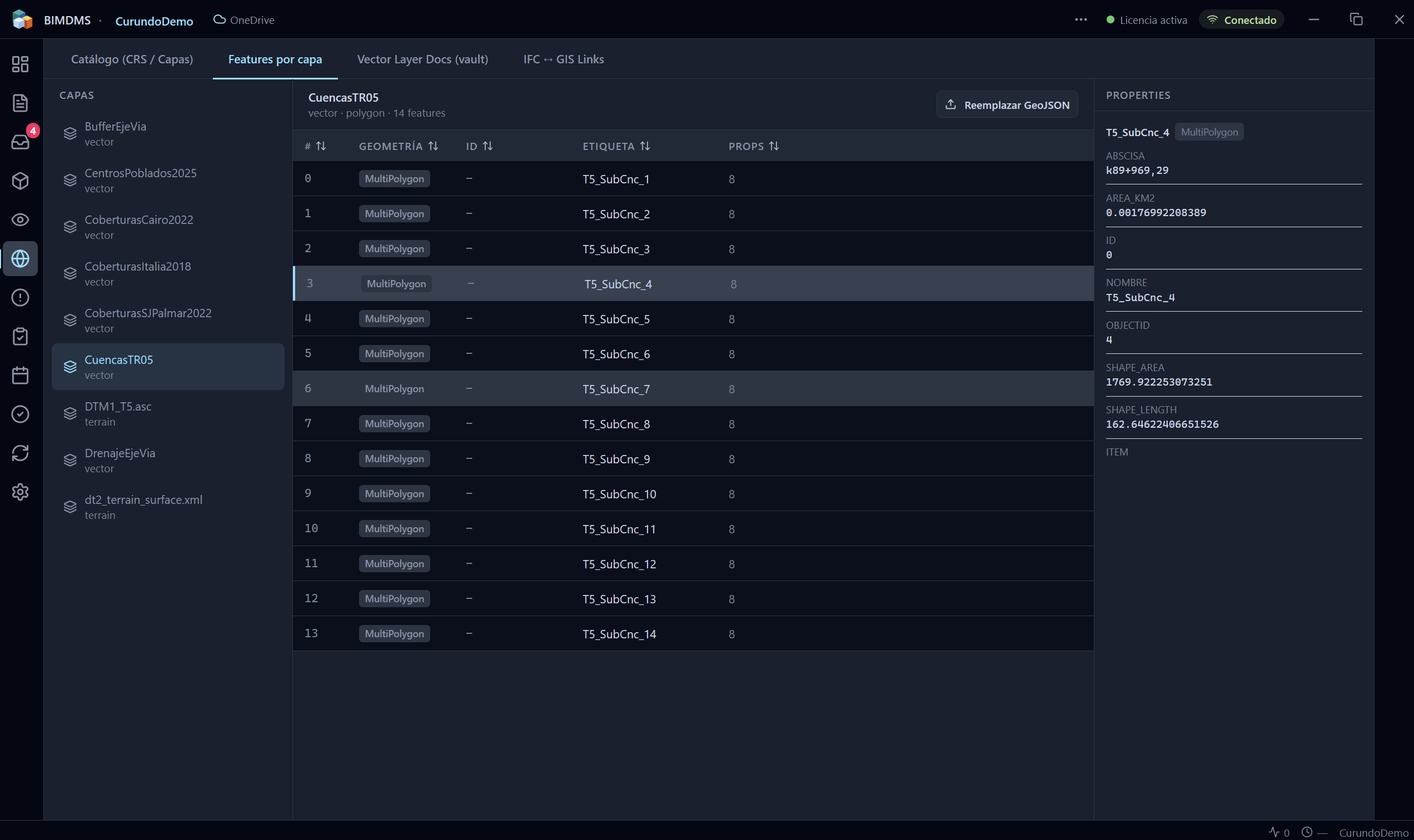Open the clipboard checklist icon in sidebar

(x=21, y=336)
